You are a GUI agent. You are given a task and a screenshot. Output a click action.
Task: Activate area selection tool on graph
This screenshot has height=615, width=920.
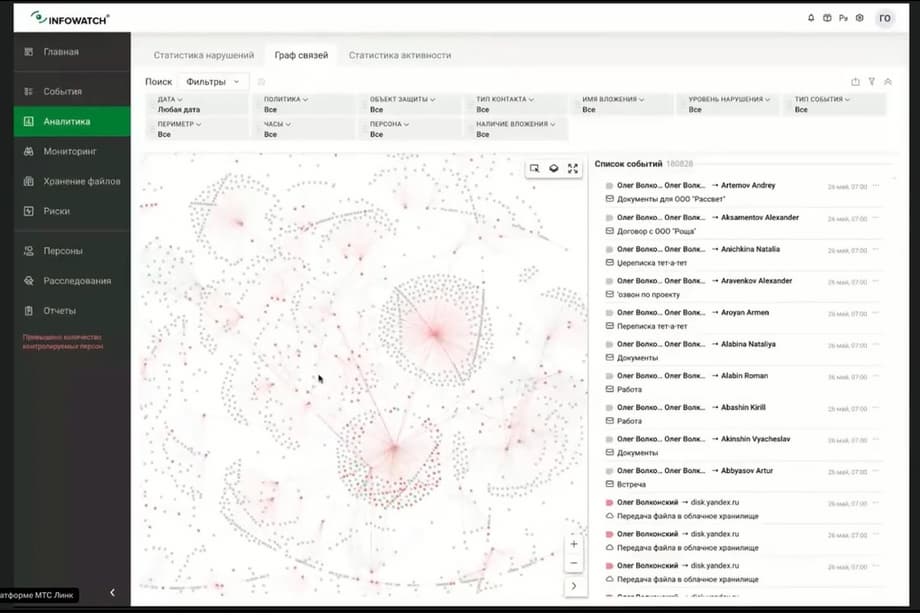pos(534,168)
